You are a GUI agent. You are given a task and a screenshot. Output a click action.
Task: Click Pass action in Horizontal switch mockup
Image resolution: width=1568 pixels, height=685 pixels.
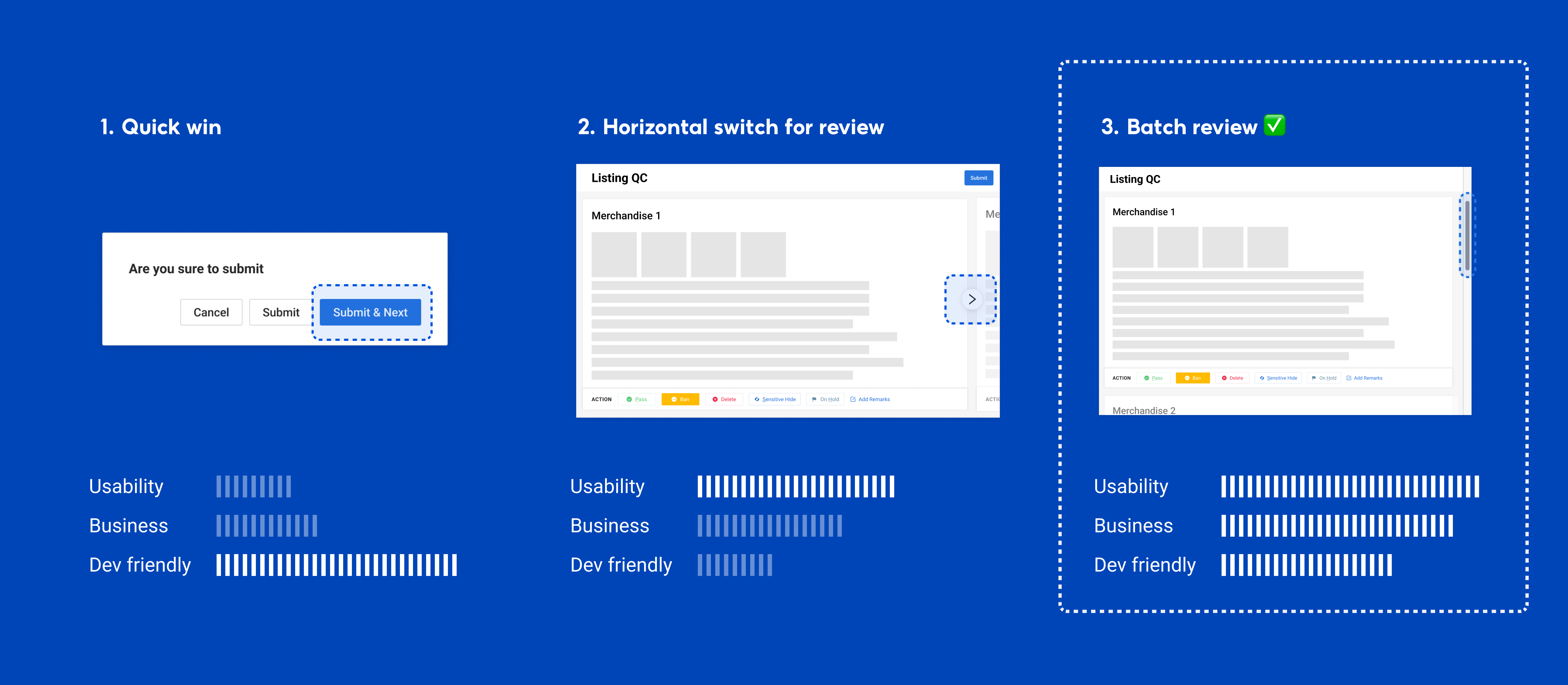click(636, 400)
